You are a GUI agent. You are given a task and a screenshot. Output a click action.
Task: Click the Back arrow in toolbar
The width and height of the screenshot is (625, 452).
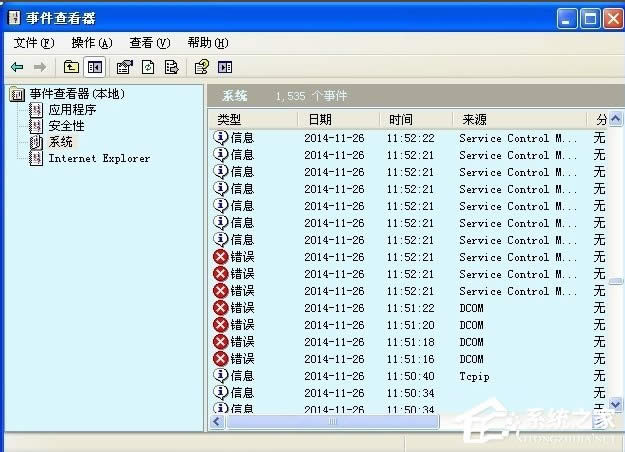point(17,67)
